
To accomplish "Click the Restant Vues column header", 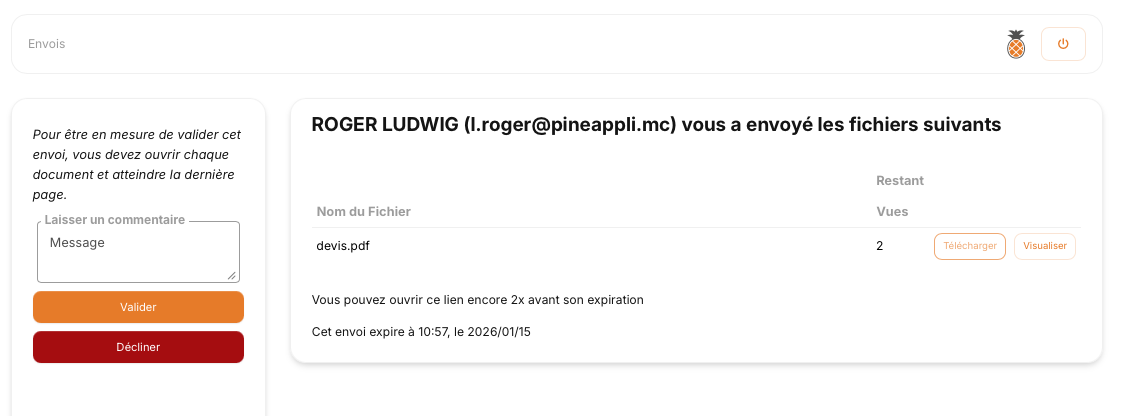I will pyautogui.click(x=899, y=196).
